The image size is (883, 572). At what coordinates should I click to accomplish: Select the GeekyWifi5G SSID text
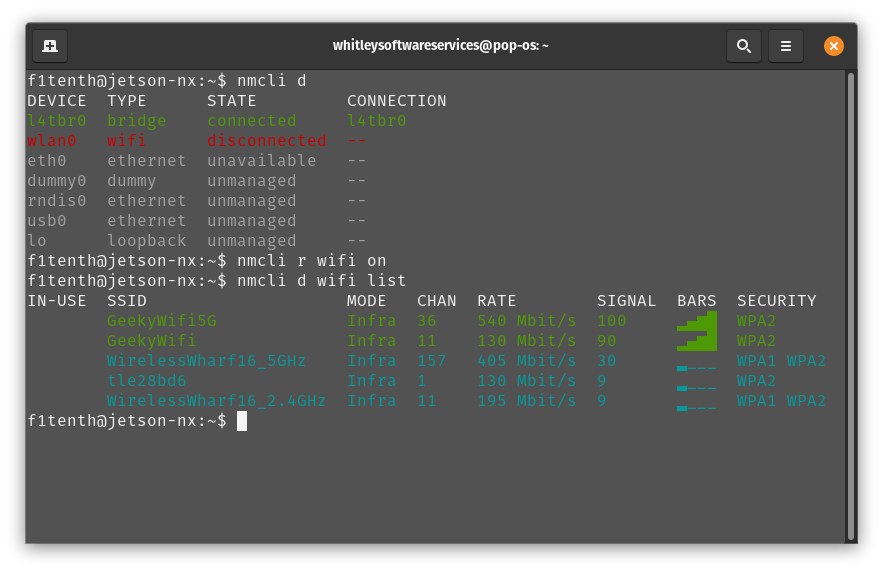[162, 321]
